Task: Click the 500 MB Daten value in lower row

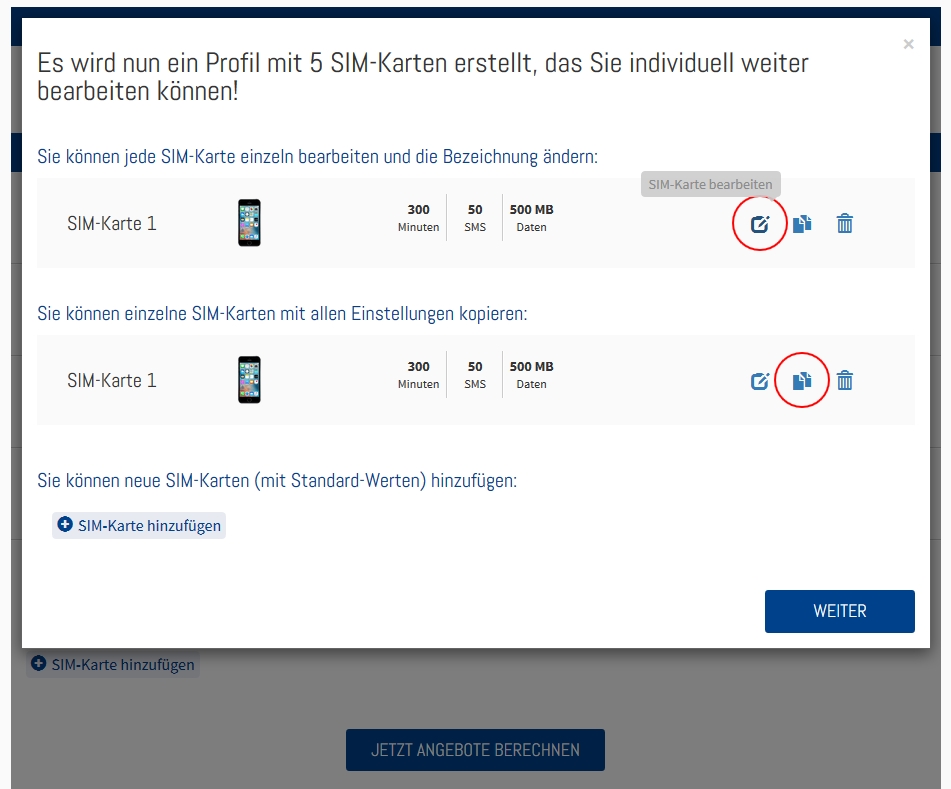Action: point(531,375)
